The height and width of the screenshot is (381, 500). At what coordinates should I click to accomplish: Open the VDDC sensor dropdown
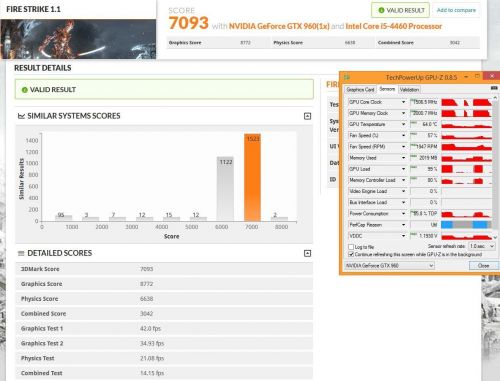pyautogui.click(x=403, y=236)
